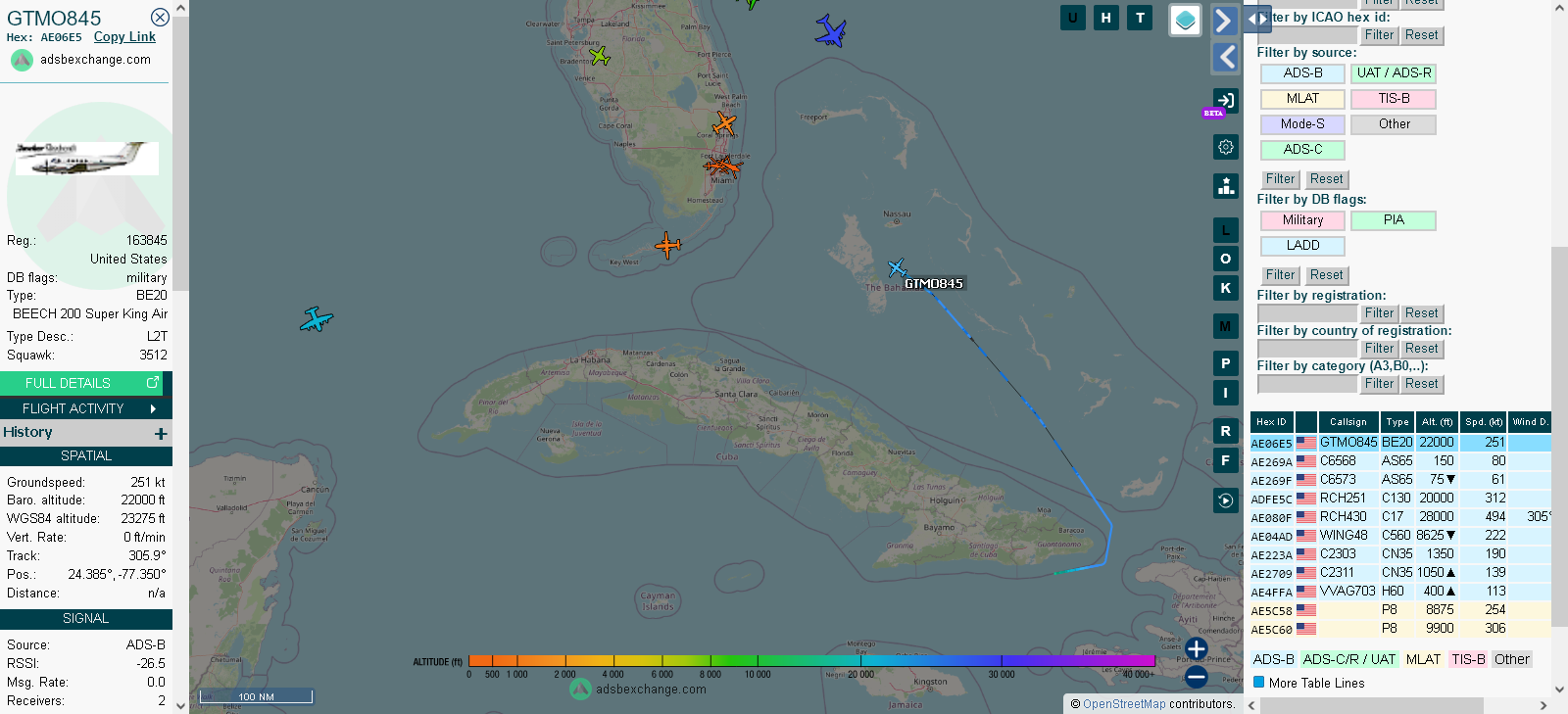Screen dimensions: 1568x714
Task: Click Reset button for category filter
Action: tap(1422, 384)
